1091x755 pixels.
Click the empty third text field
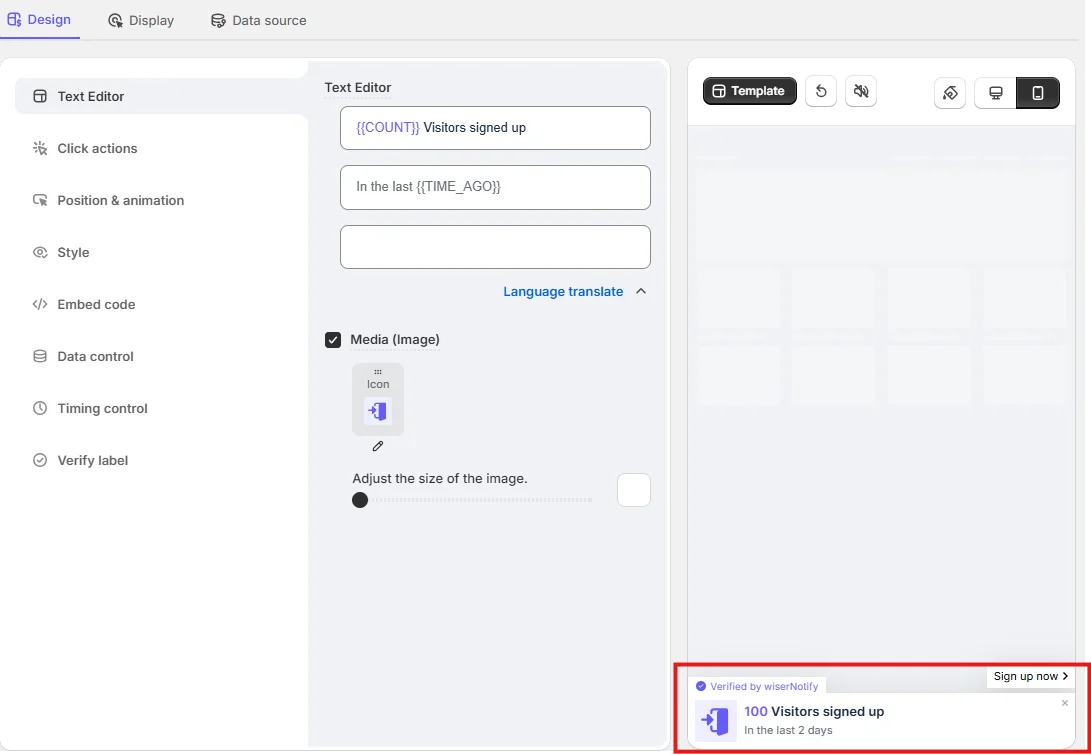click(x=495, y=247)
